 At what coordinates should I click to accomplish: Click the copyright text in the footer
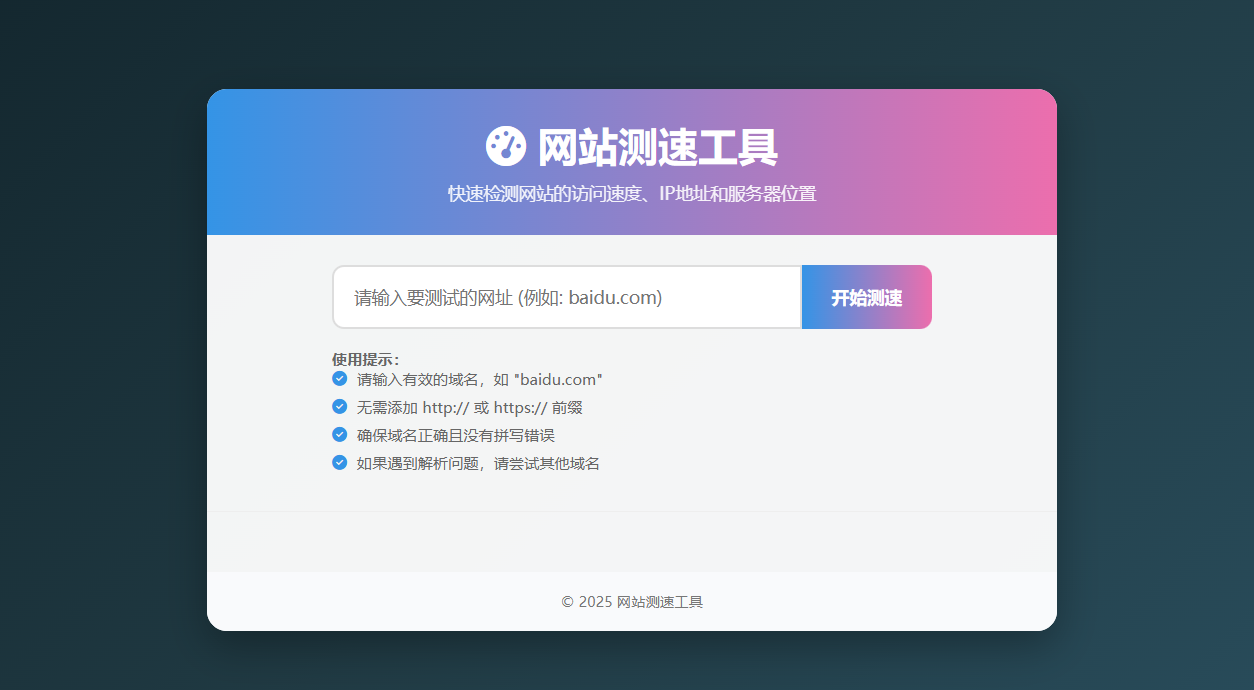631,601
